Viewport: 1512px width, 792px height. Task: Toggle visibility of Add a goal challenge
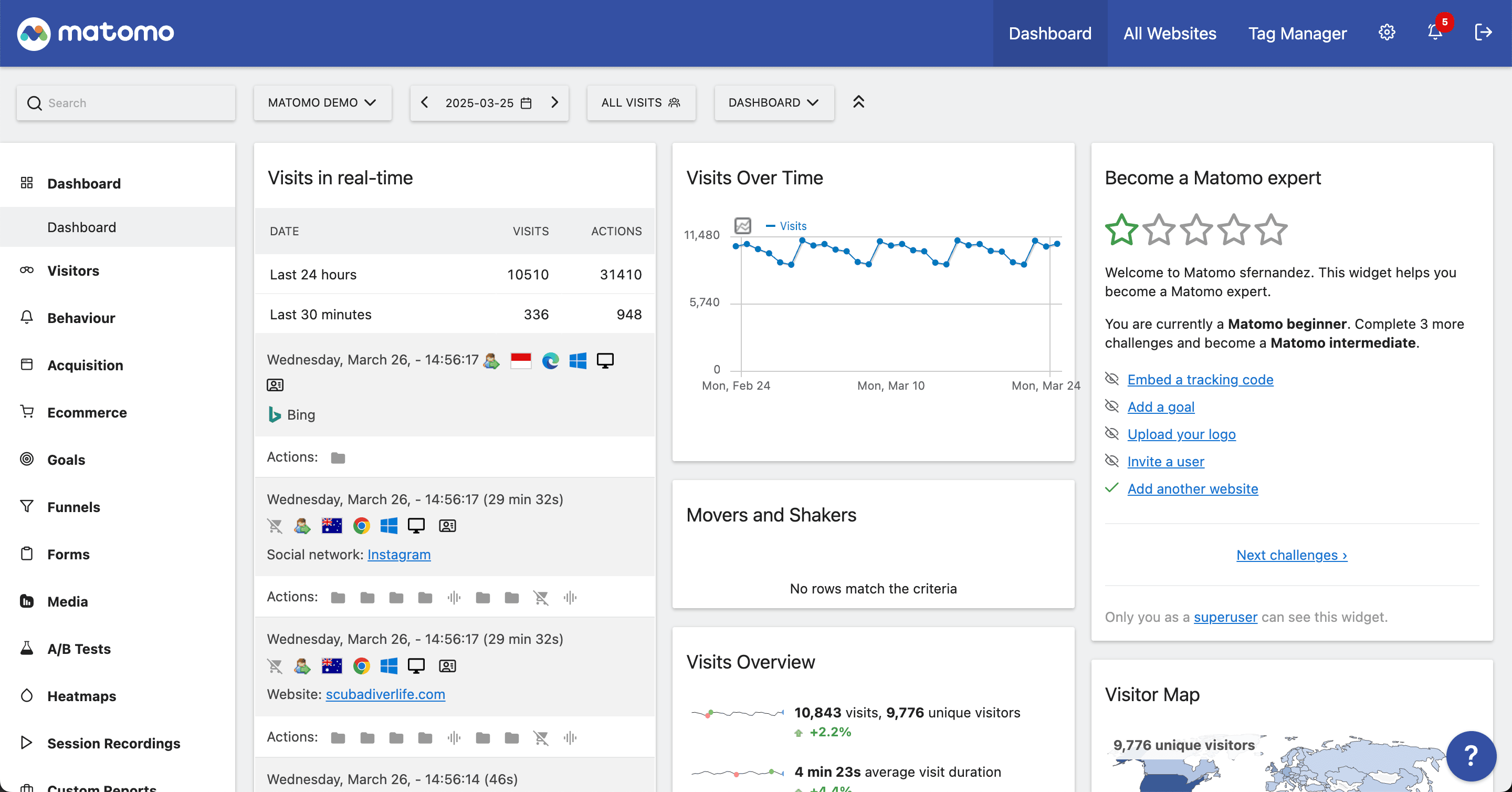(1112, 405)
